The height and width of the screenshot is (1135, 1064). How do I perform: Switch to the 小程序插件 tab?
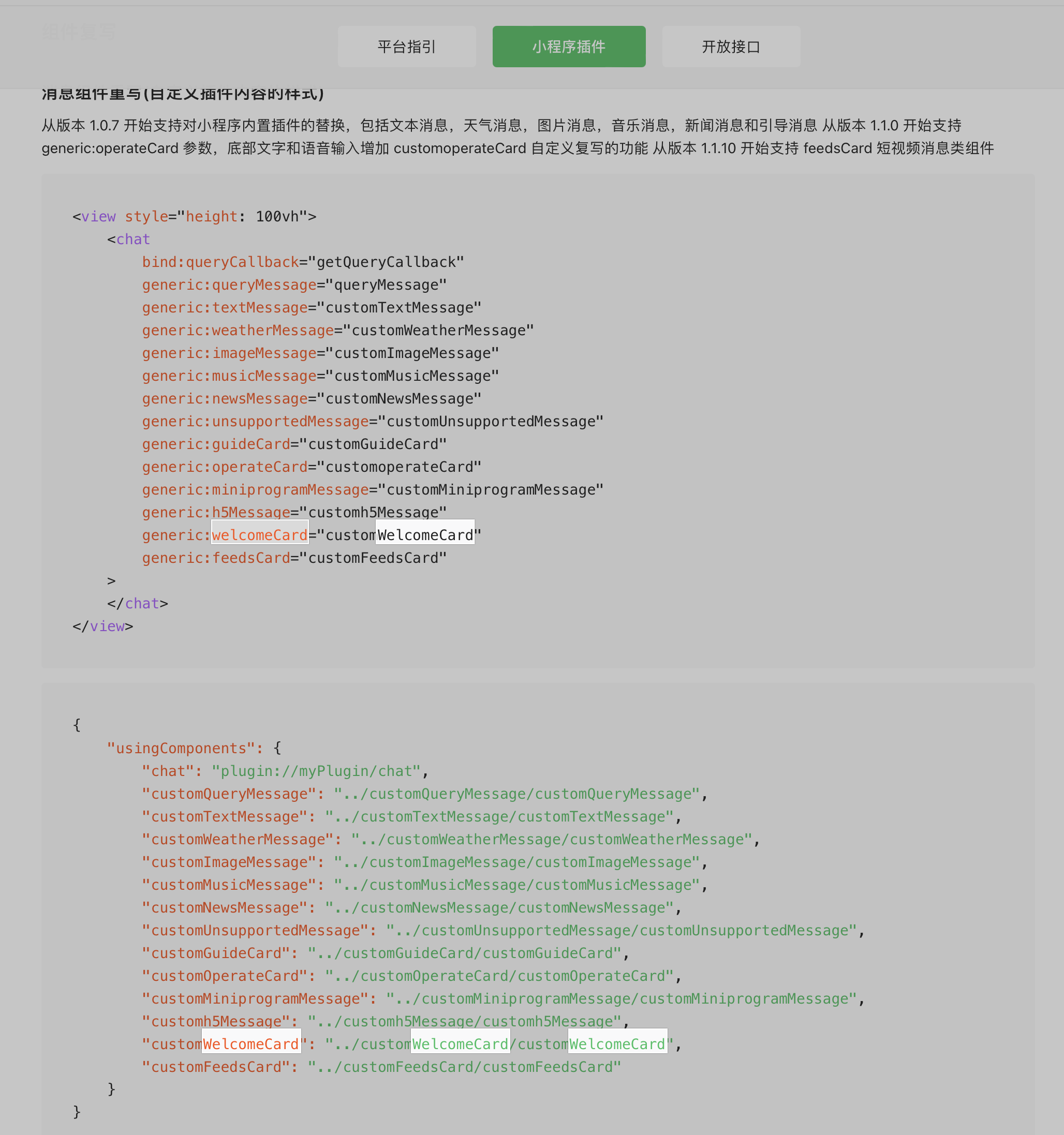[x=569, y=47]
